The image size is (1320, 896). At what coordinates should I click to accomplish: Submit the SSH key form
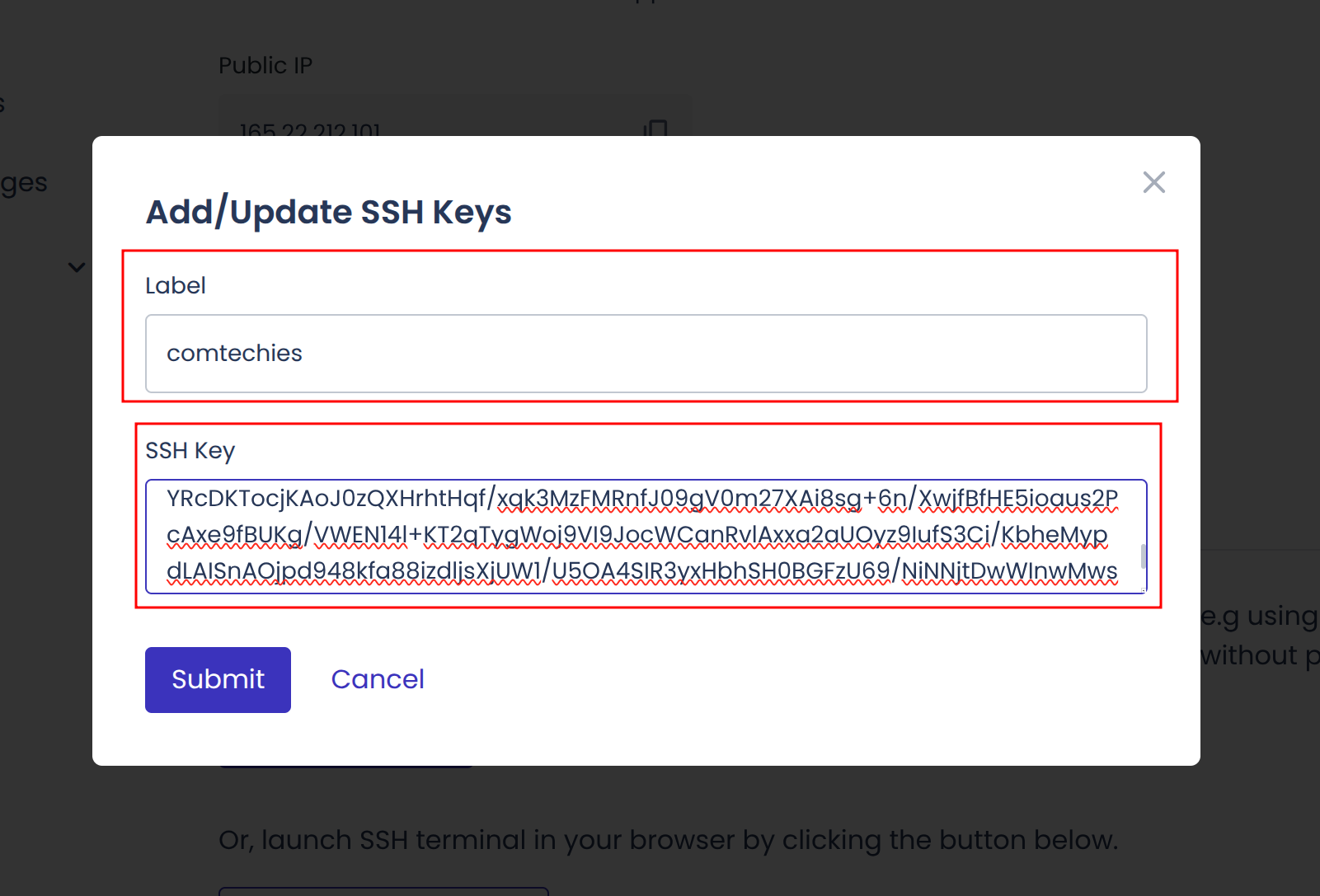pos(218,679)
